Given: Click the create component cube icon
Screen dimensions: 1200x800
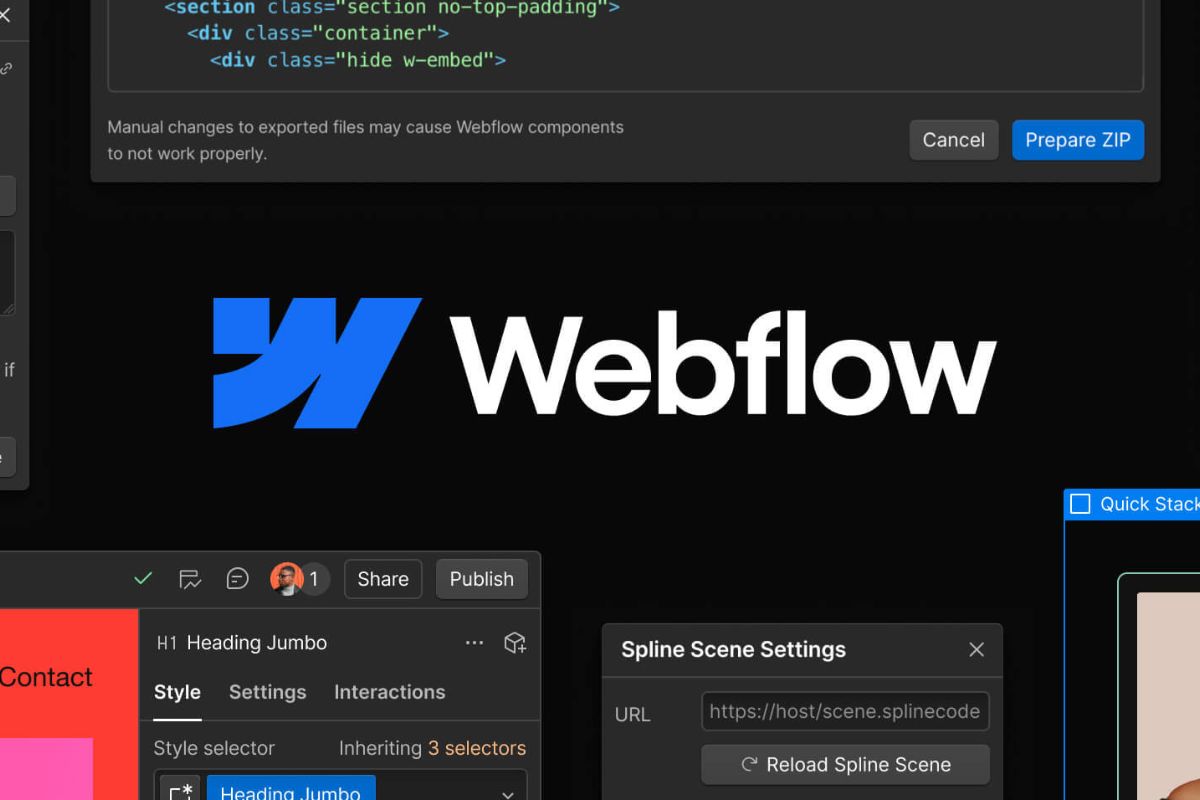Looking at the screenshot, I should pyautogui.click(x=515, y=642).
